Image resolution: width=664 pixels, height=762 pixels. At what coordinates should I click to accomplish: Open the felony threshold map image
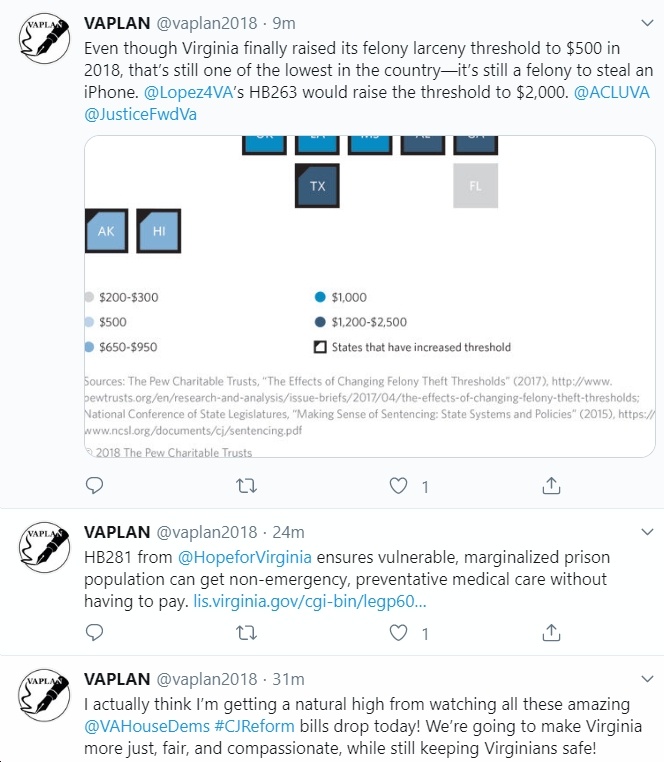[x=369, y=296]
